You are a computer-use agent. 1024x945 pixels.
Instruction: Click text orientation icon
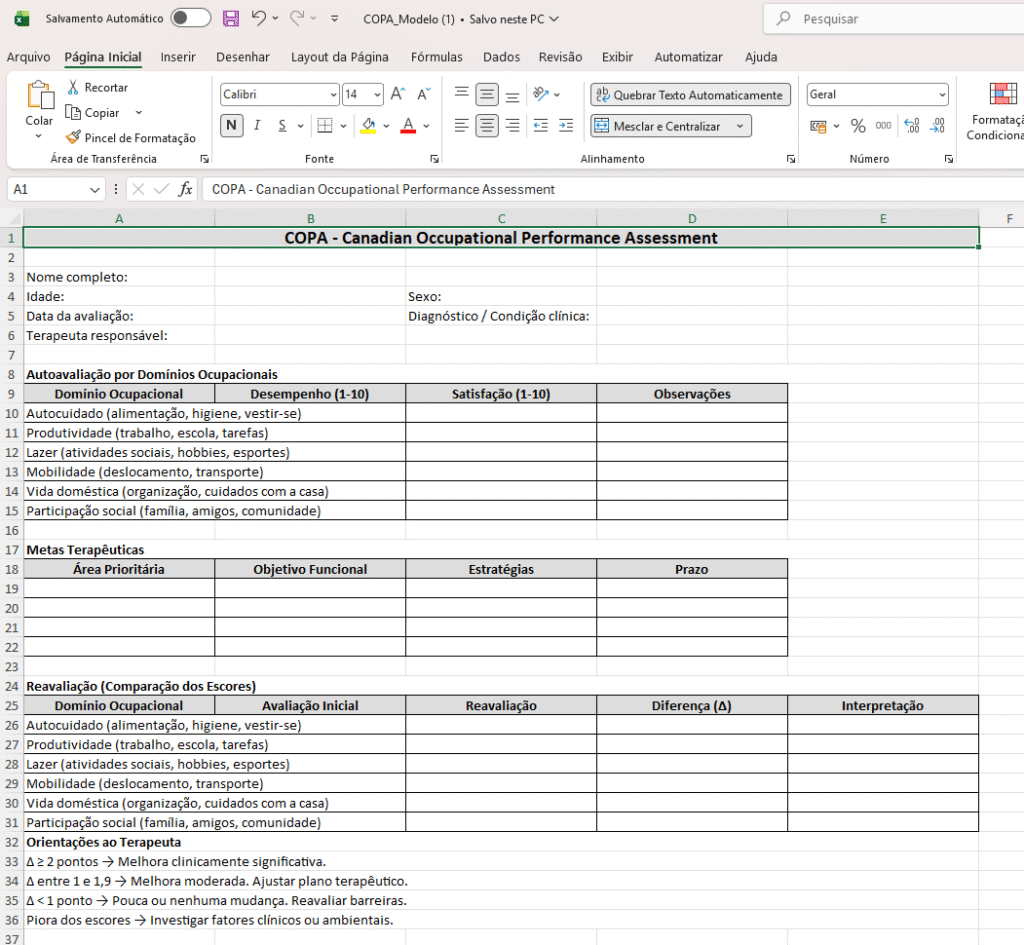point(541,94)
